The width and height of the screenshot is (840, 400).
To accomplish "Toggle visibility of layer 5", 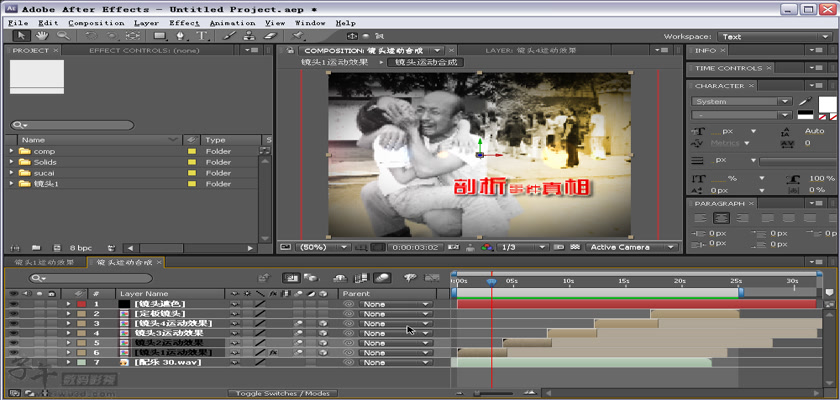I will click(13, 343).
